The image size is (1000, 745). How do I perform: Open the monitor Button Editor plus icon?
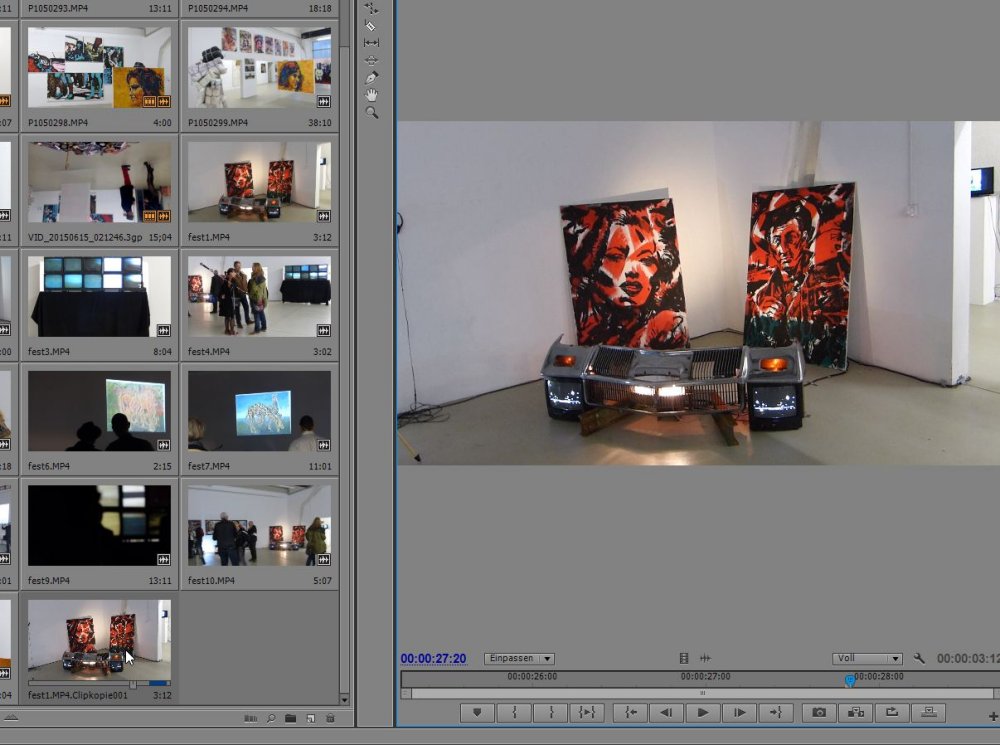point(993,717)
